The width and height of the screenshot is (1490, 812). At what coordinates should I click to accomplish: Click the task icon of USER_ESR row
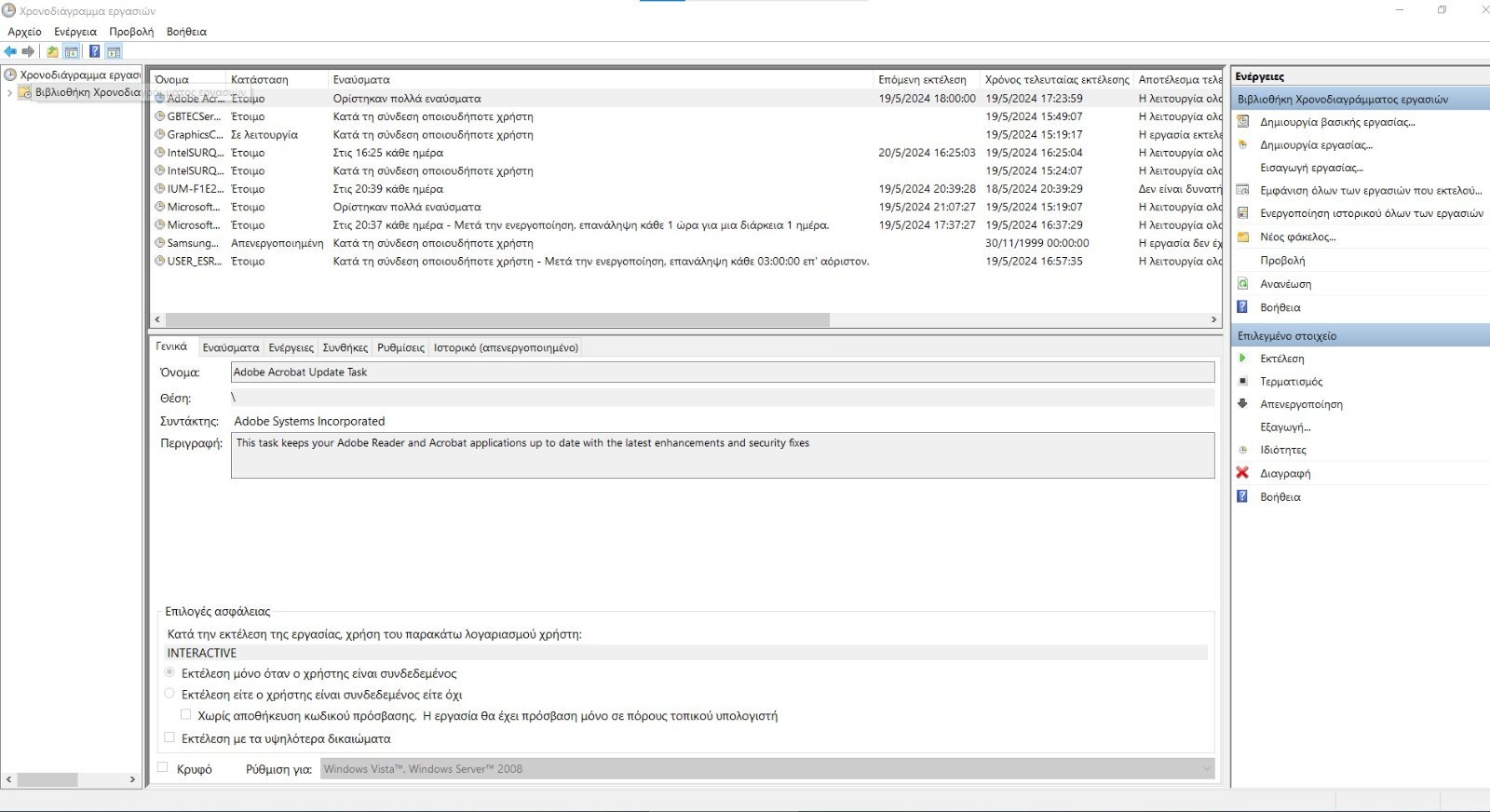pyautogui.click(x=159, y=261)
